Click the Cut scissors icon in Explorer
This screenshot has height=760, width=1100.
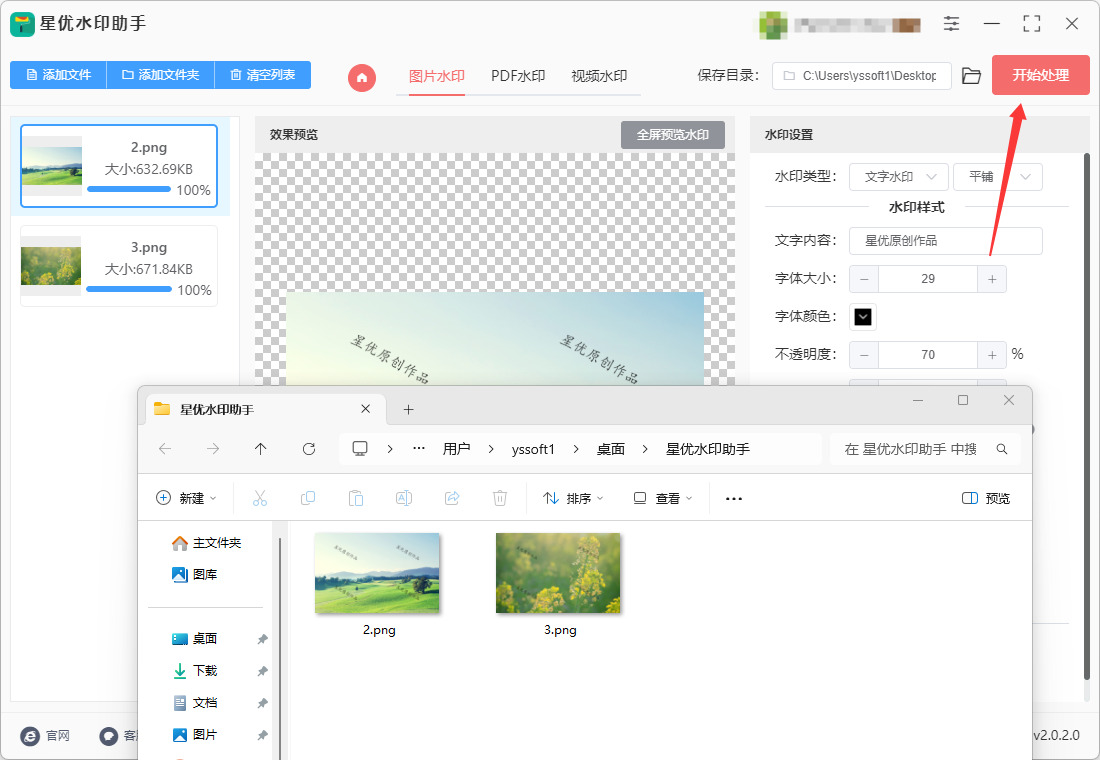click(x=260, y=498)
